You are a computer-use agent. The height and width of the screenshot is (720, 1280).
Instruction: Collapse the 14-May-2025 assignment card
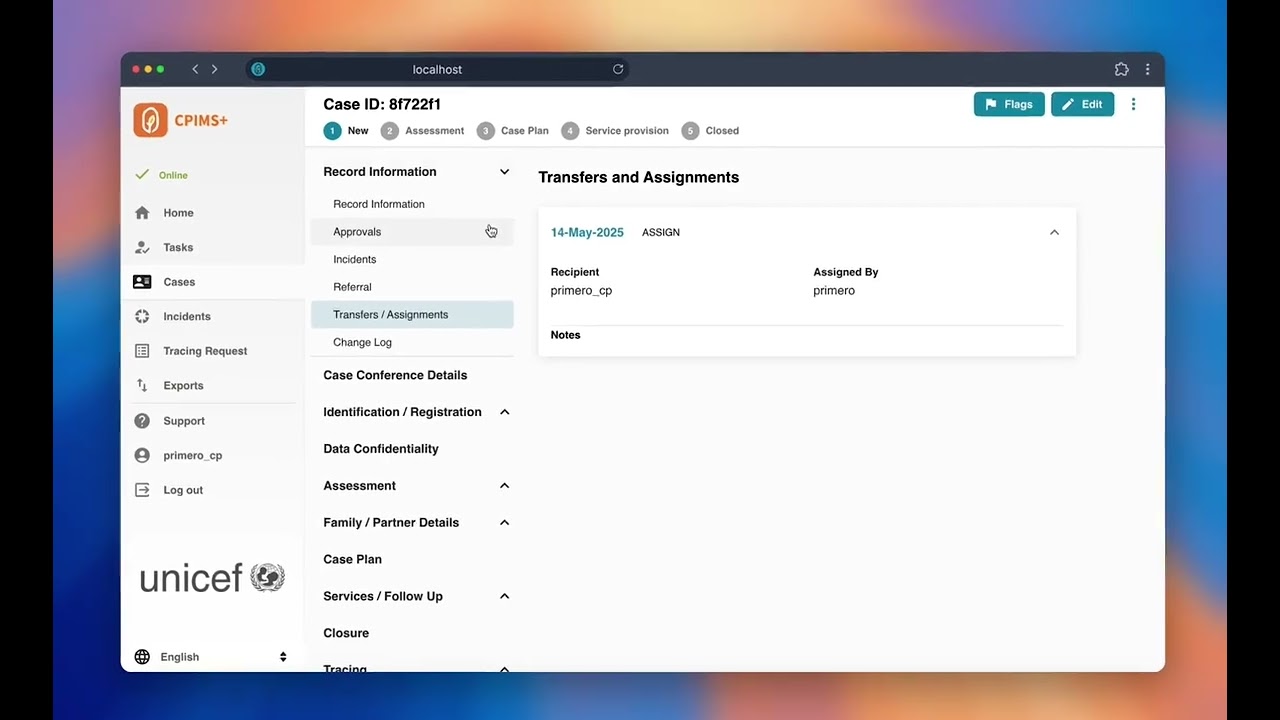pyautogui.click(x=1054, y=232)
